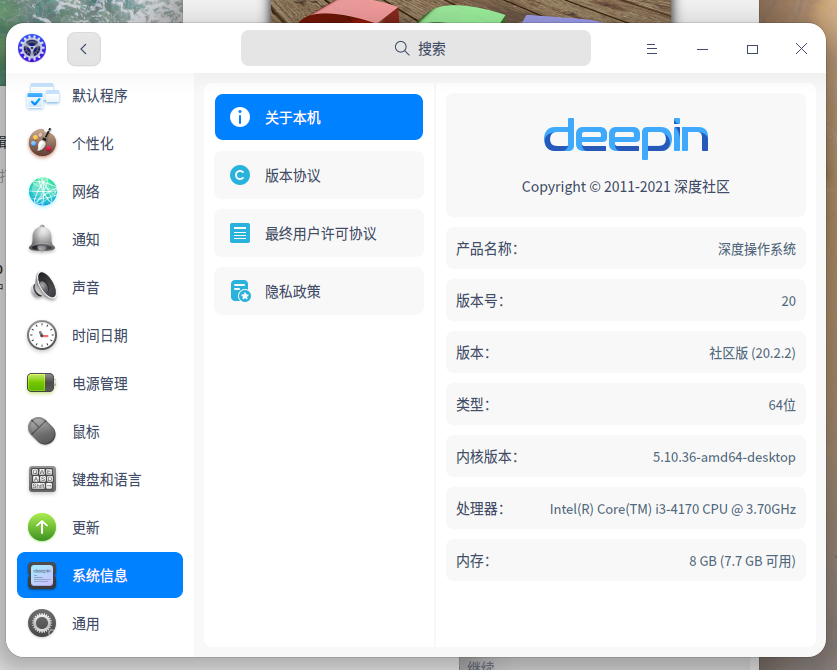
Task: Click the 网络 globe icon
Action: 42,192
